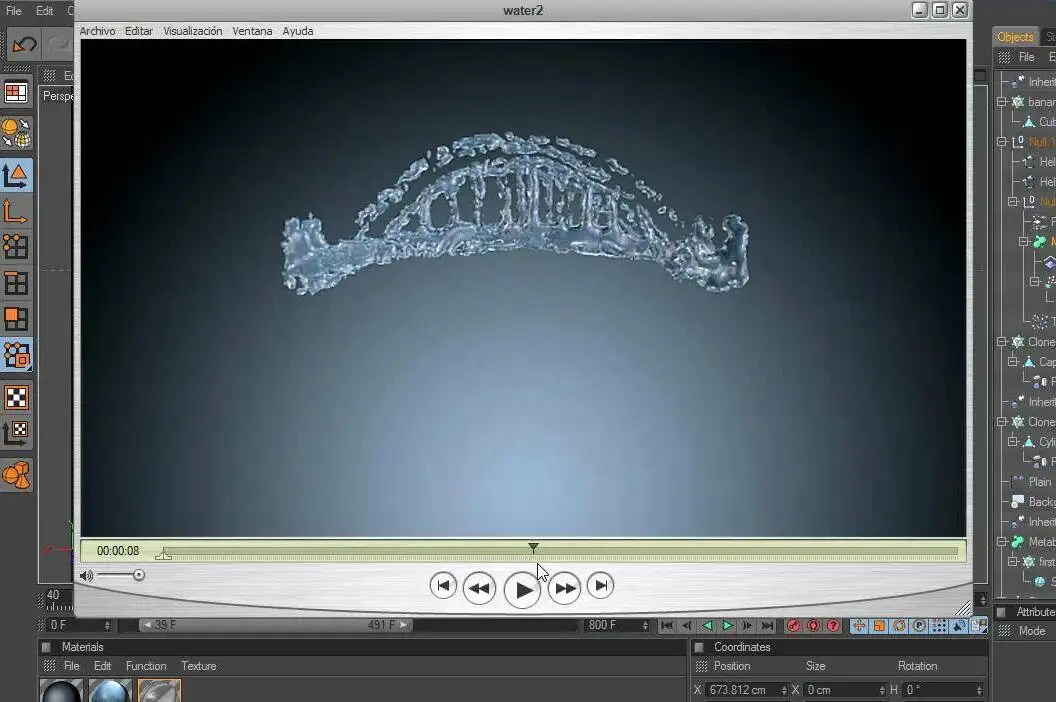Click the Make Editable sphere icon
Viewport: 1056px width, 702px height.
tap(16, 133)
